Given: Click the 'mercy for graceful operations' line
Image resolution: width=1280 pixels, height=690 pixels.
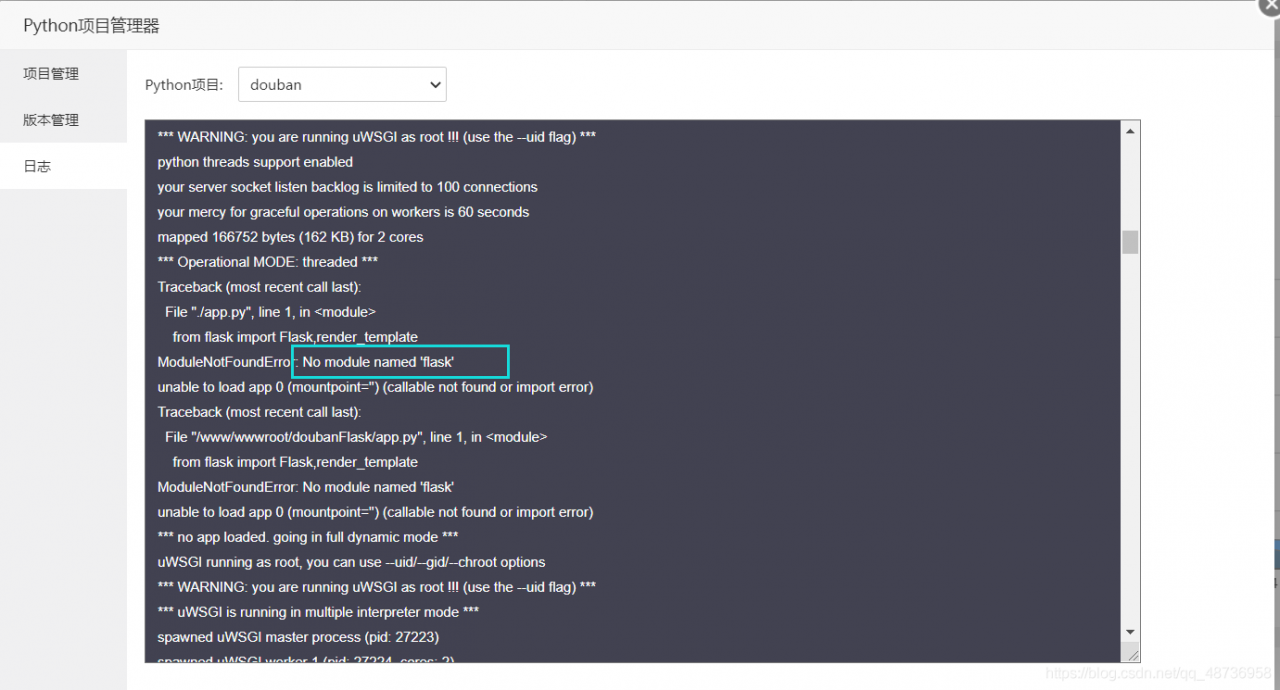Looking at the screenshot, I should point(343,212).
